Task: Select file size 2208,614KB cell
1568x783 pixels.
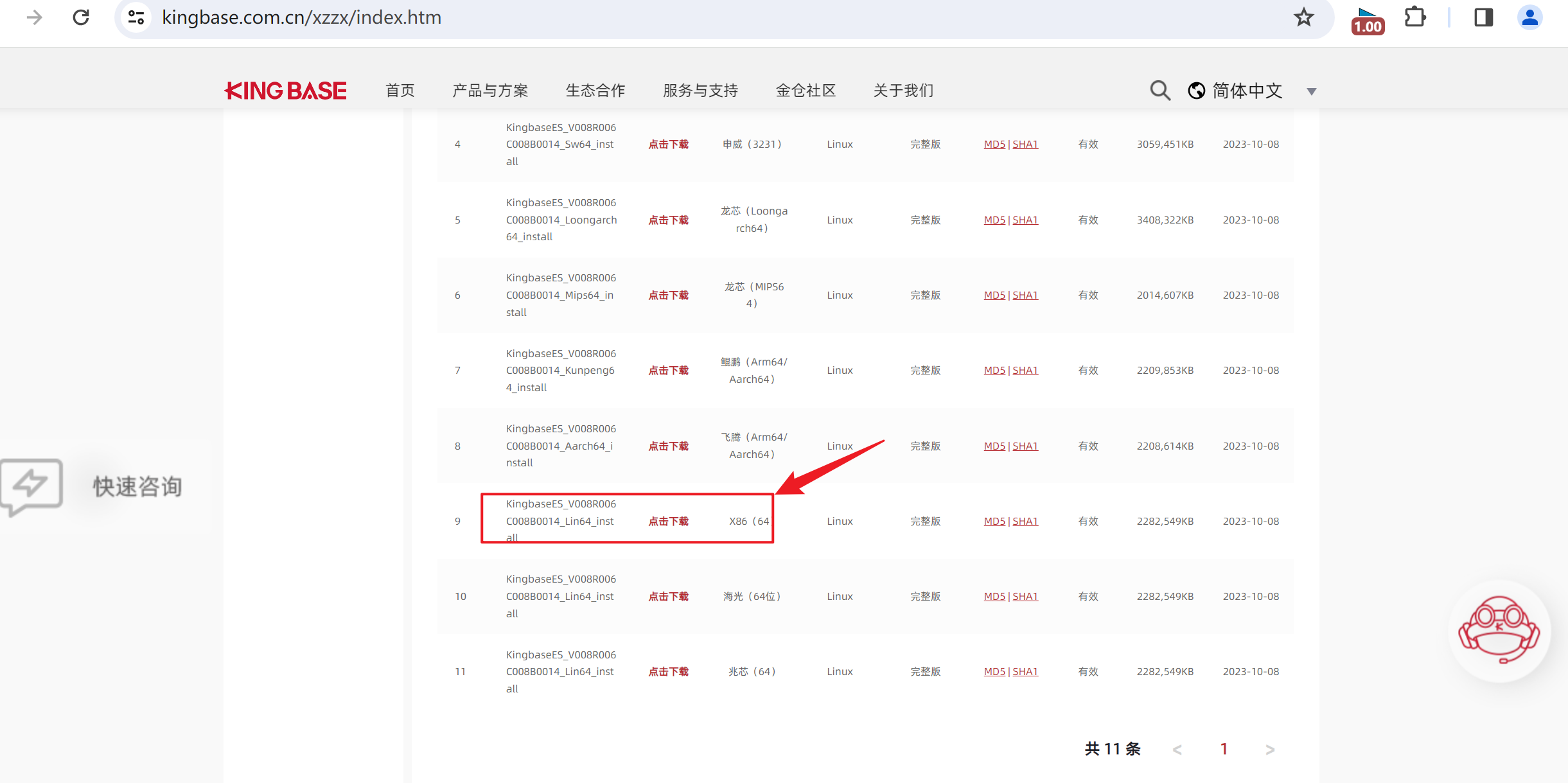Action: coord(1165,446)
